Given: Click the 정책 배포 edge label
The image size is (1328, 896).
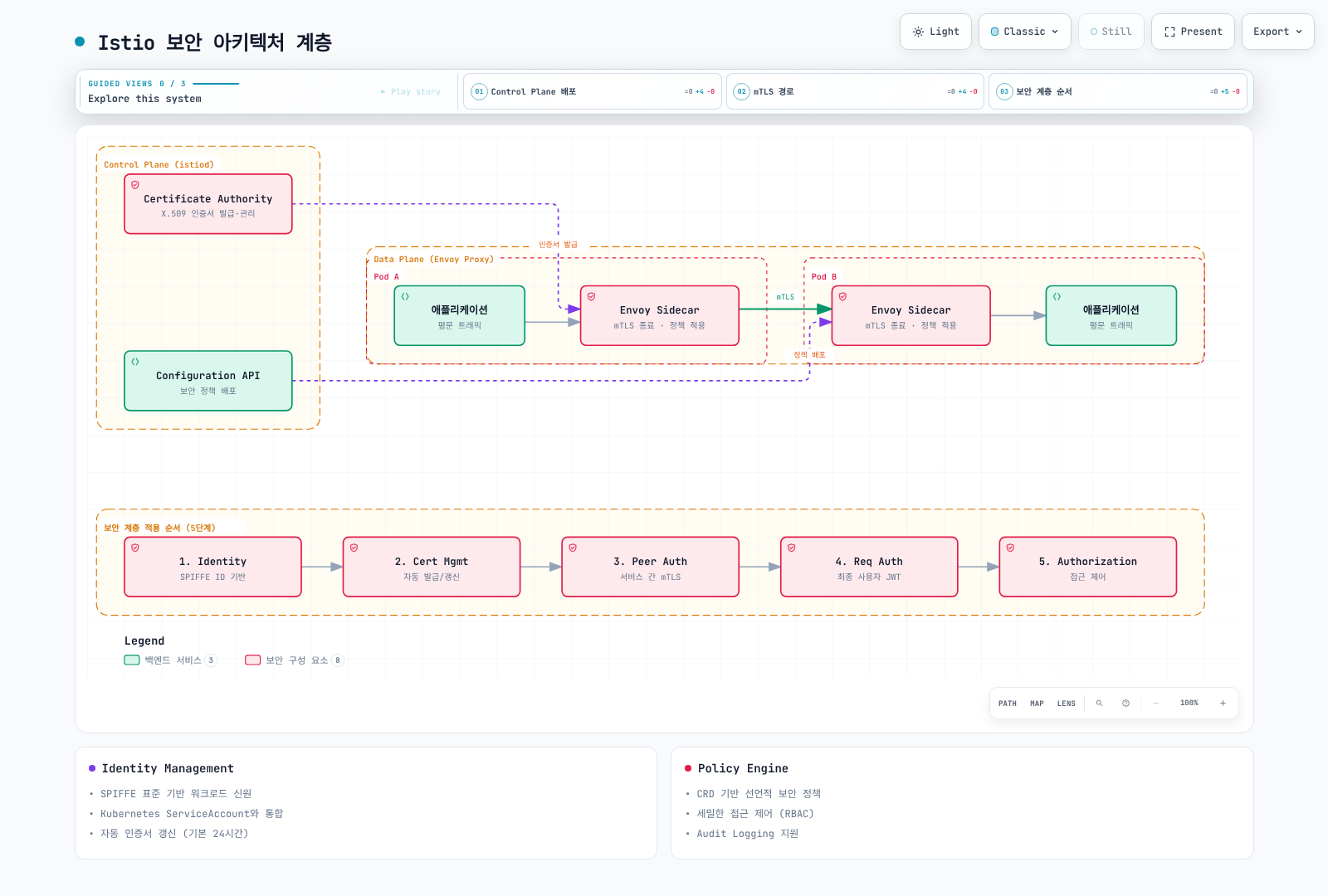Looking at the screenshot, I should [809, 355].
